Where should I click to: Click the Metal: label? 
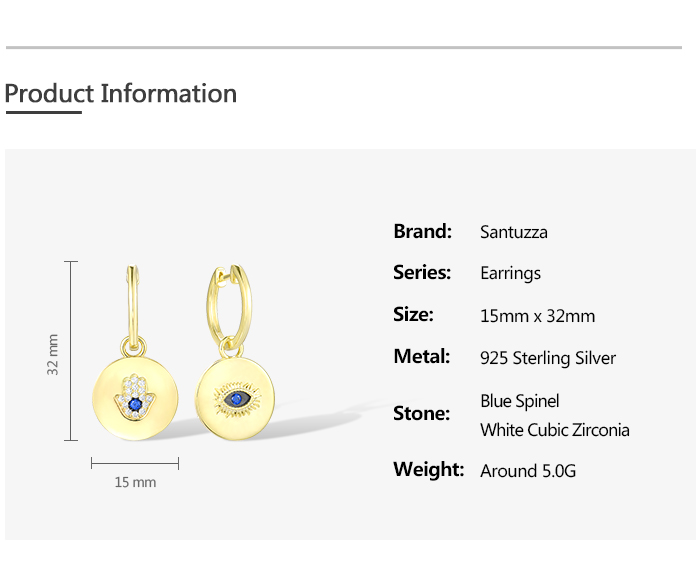pyautogui.click(x=422, y=356)
